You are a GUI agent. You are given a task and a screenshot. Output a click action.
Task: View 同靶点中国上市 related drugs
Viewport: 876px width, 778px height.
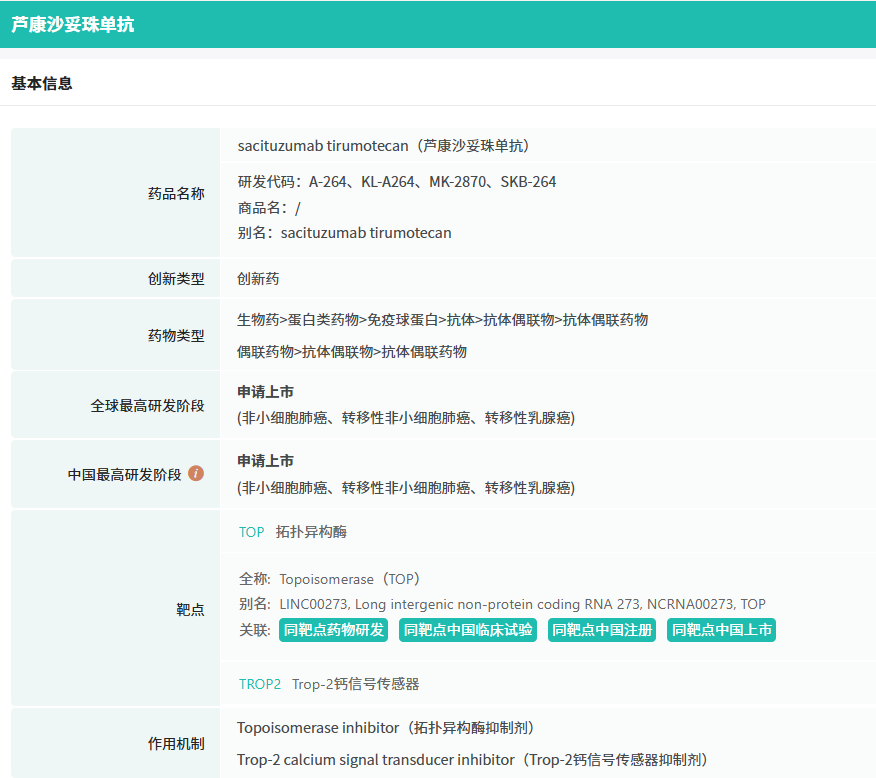721,630
